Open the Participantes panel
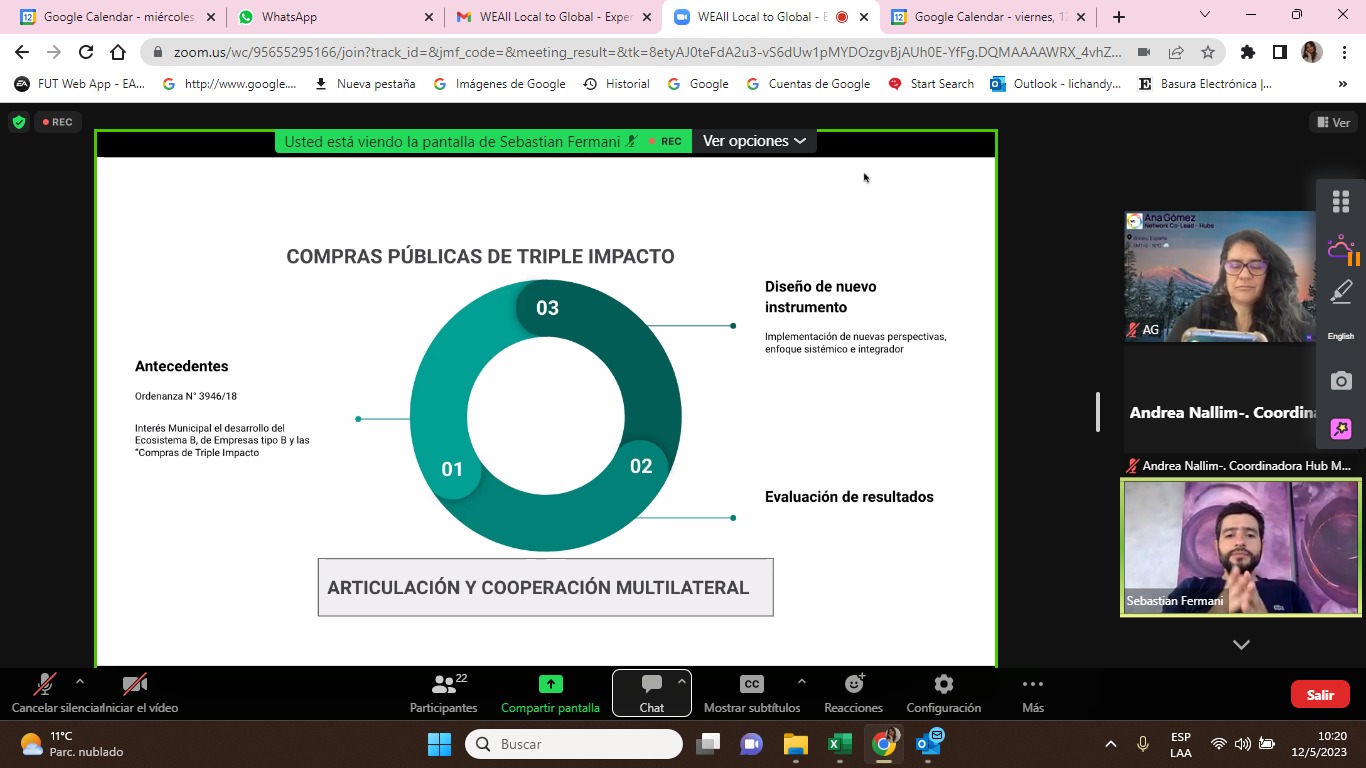The image size is (1366, 768). [443, 693]
